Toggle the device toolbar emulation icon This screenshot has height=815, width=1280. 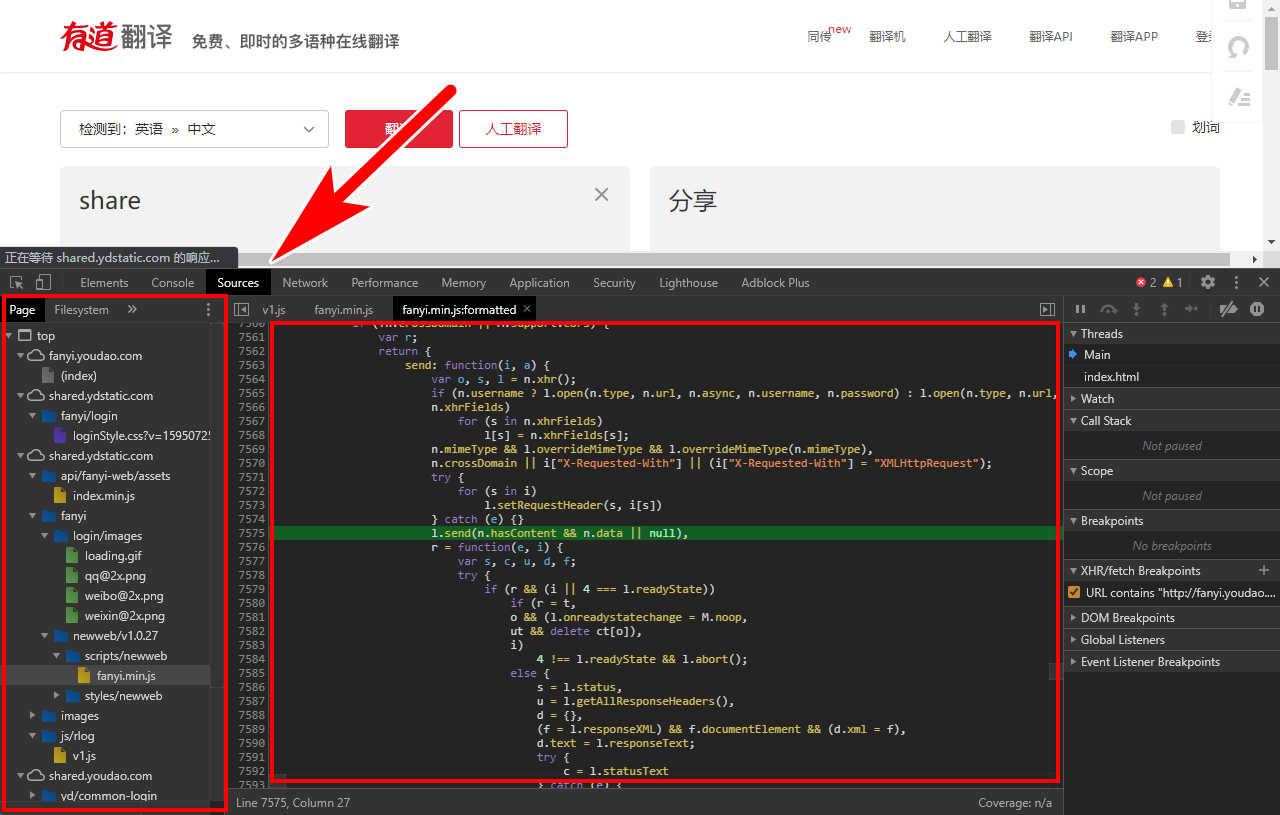click(x=40, y=283)
